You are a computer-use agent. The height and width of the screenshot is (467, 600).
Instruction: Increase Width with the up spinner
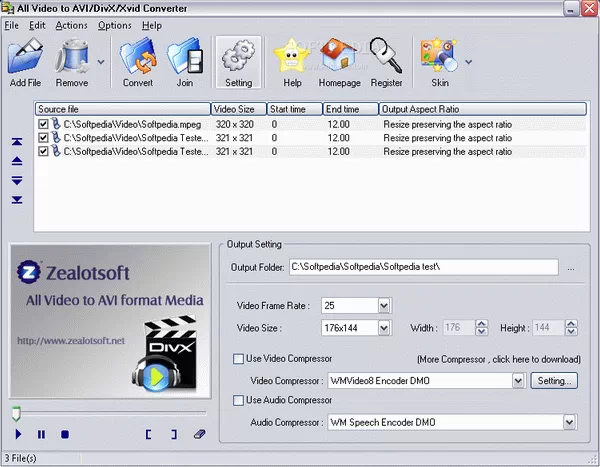coord(481,324)
